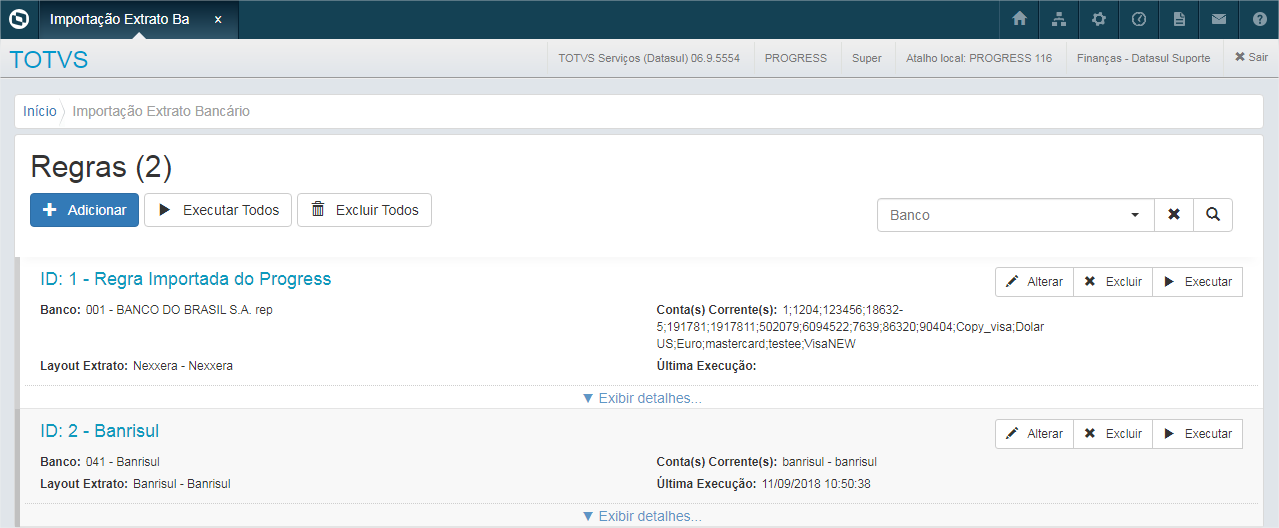The image size is (1279, 528).
Task: Open ID: 2 - Banrisul rule title
Action: tap(99, 431)
